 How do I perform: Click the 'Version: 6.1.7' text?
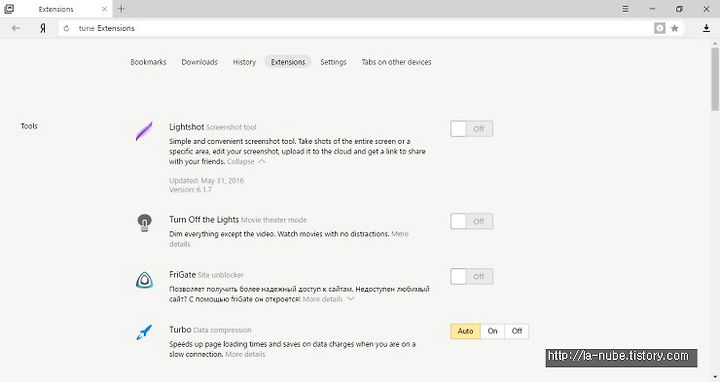pos(191,189)
